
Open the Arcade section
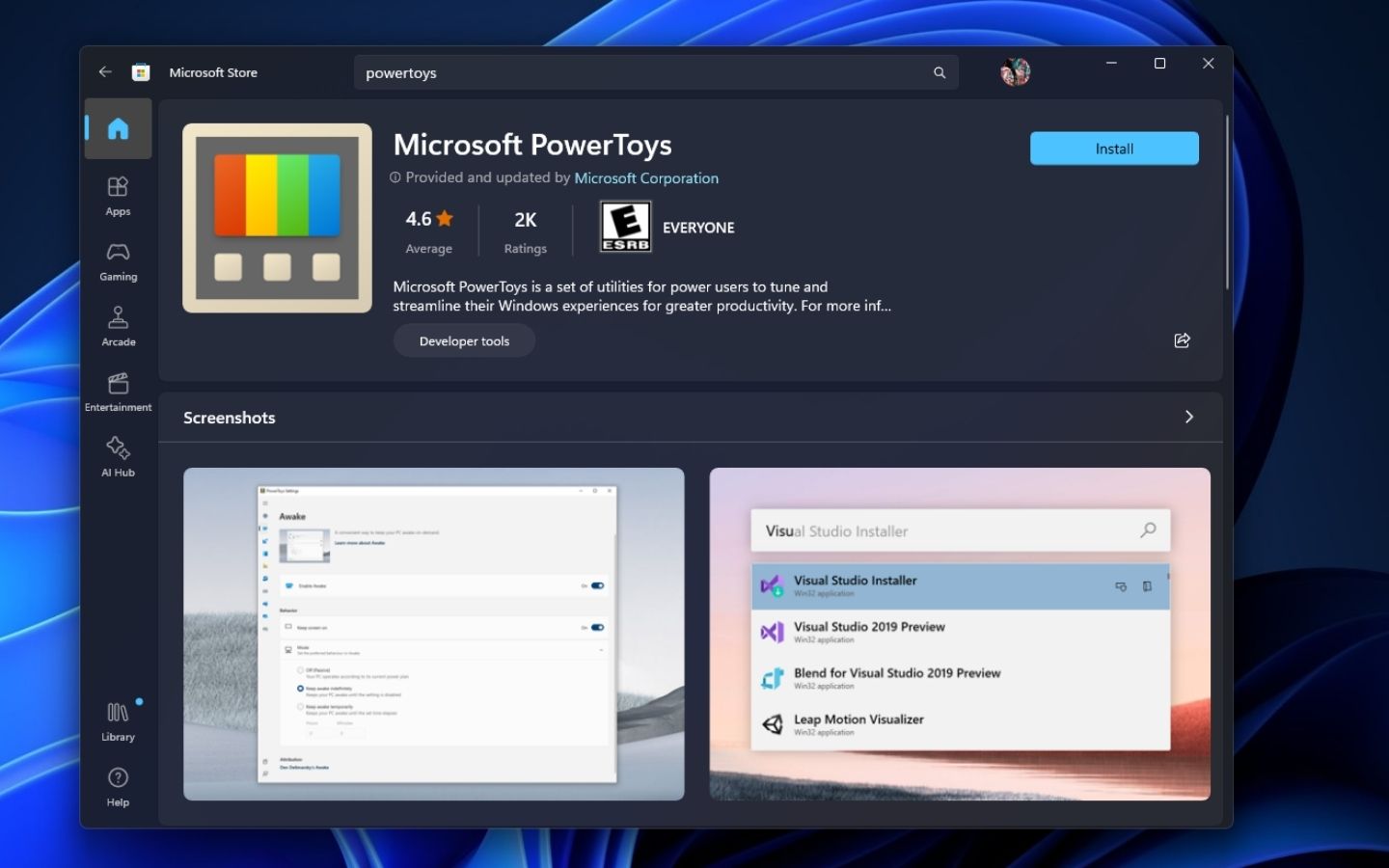pyautogui.click(x=118, y=318)
